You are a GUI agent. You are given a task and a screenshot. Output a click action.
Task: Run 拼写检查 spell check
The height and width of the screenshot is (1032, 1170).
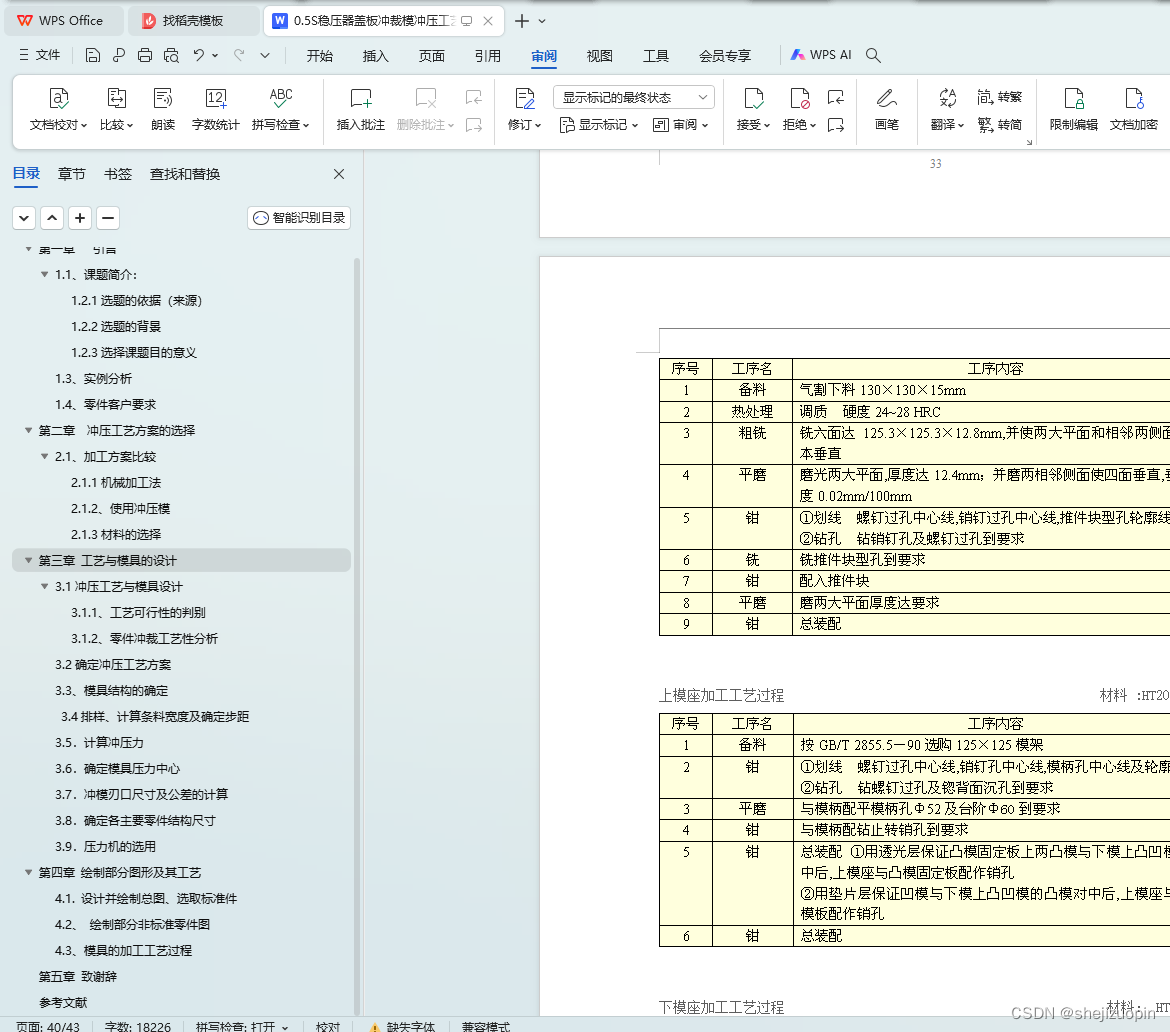click(281, 109)
